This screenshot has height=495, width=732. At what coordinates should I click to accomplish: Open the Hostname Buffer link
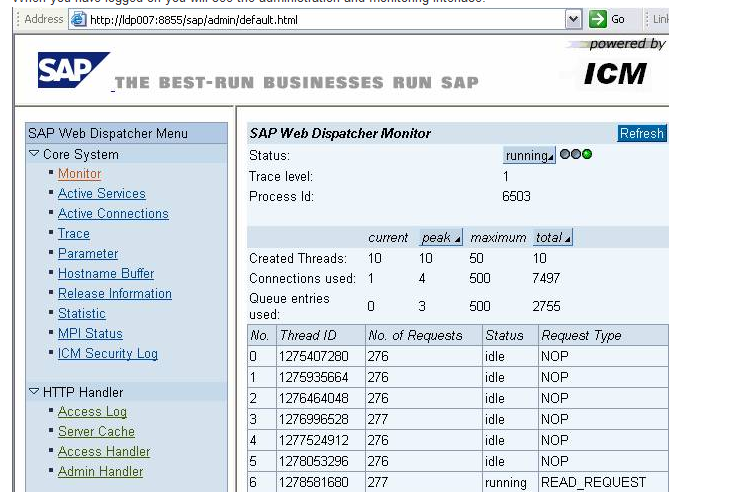click(x=106, y=274)
